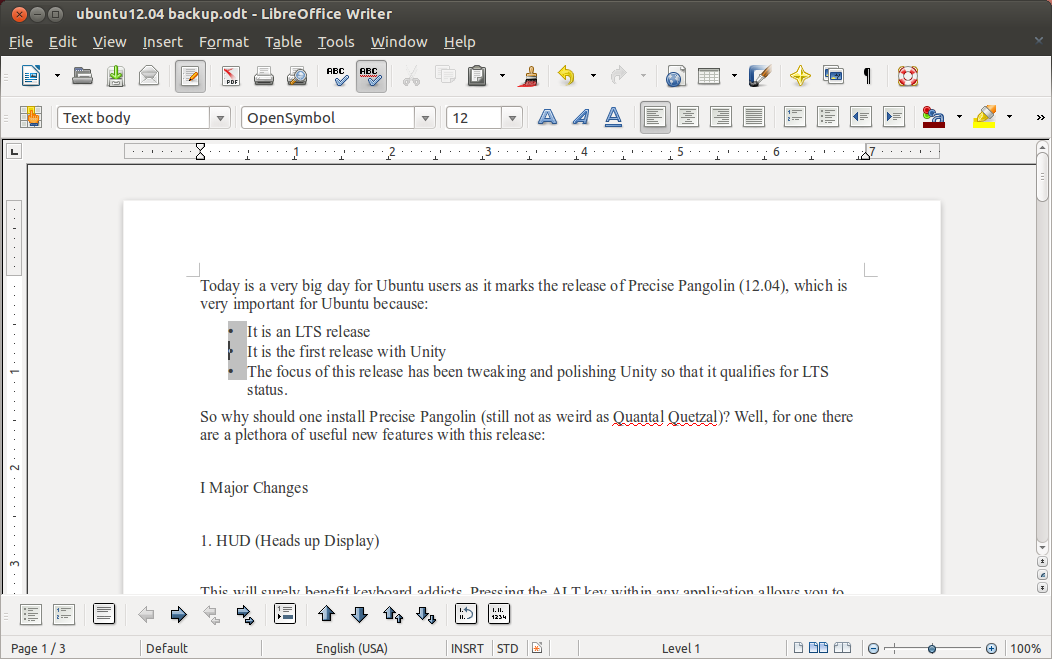Viewport: 1052px width, 659px height.
Task: Open LibreOffice Help lifebuoy icon
Action: (x=908, y=76)
